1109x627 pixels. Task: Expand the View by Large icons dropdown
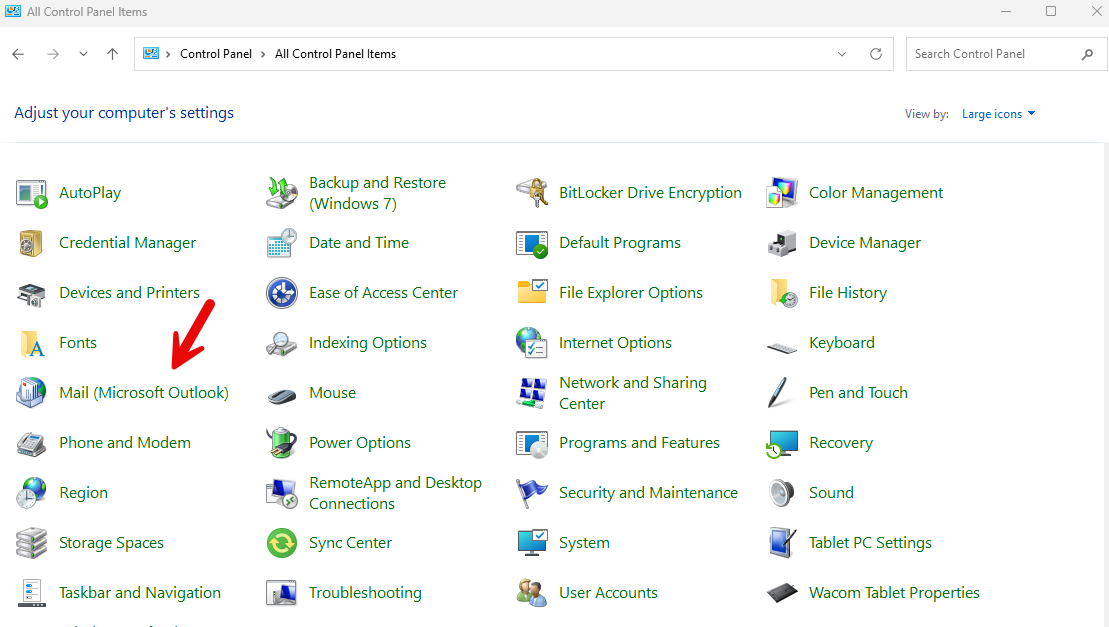coord(998,114)
